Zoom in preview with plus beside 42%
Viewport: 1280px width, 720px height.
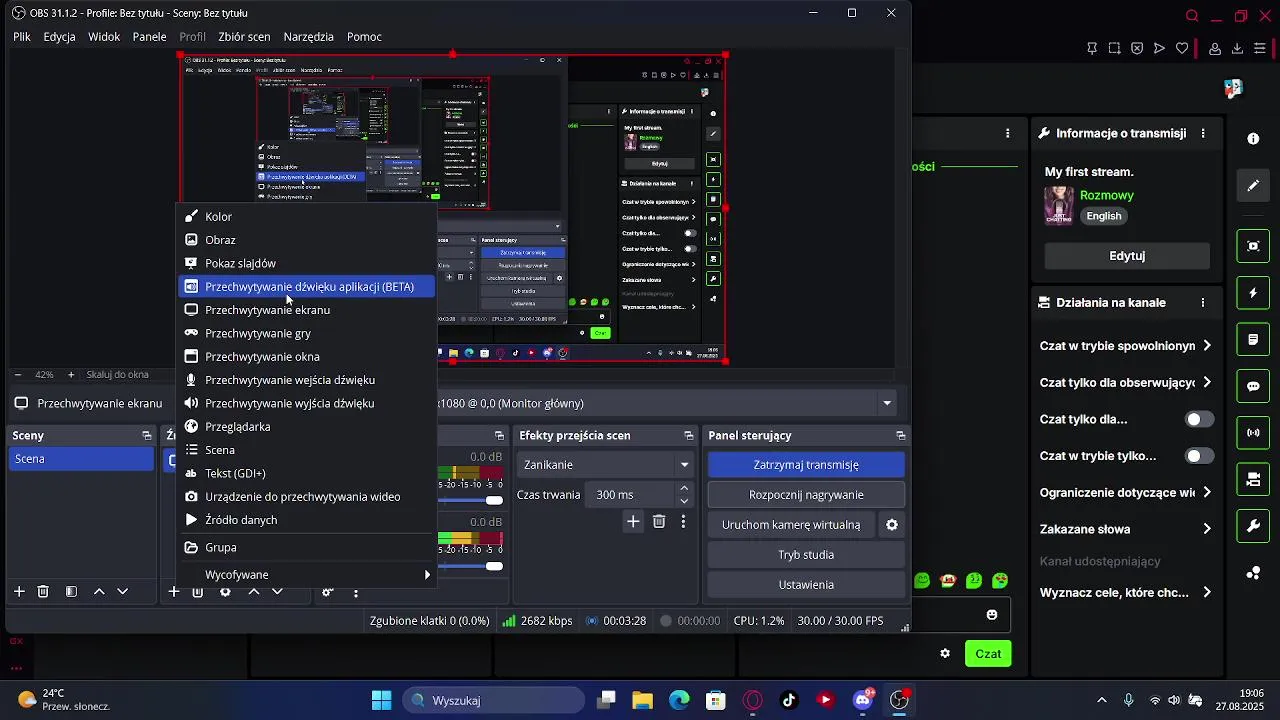coord(71,375)
